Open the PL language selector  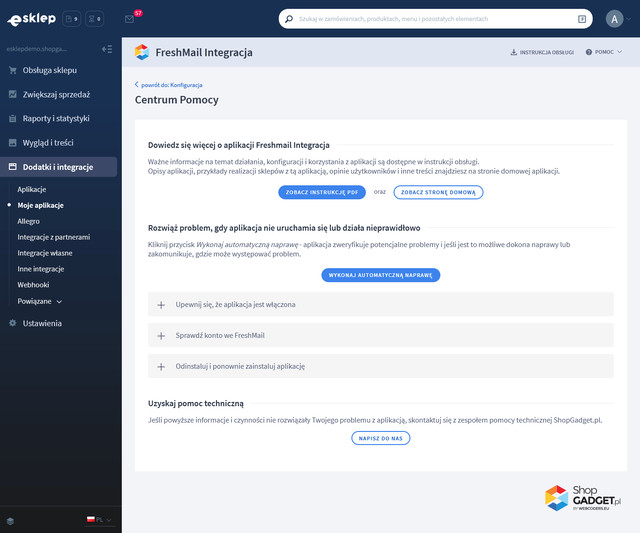click(100, 520)
